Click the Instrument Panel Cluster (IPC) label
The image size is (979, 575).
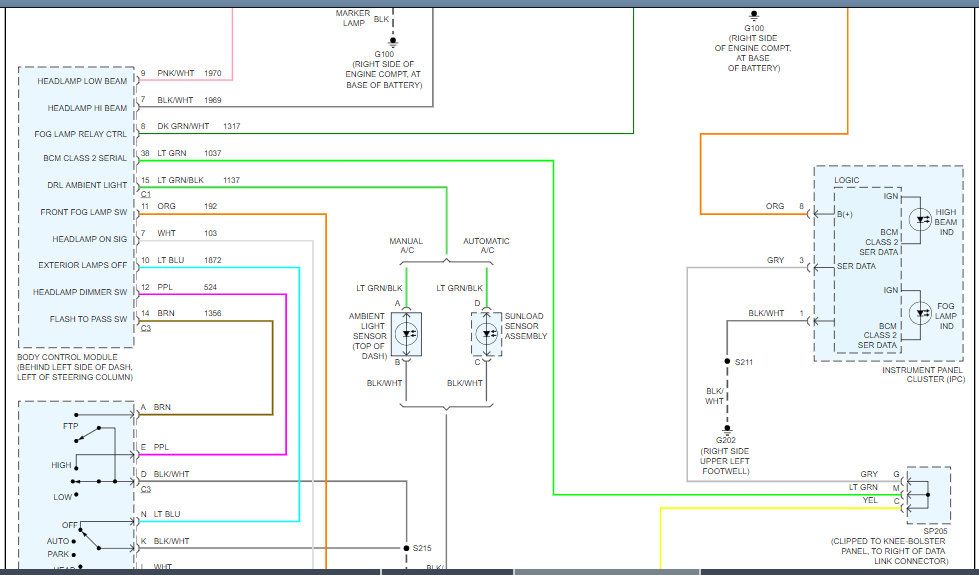[923, 375]
